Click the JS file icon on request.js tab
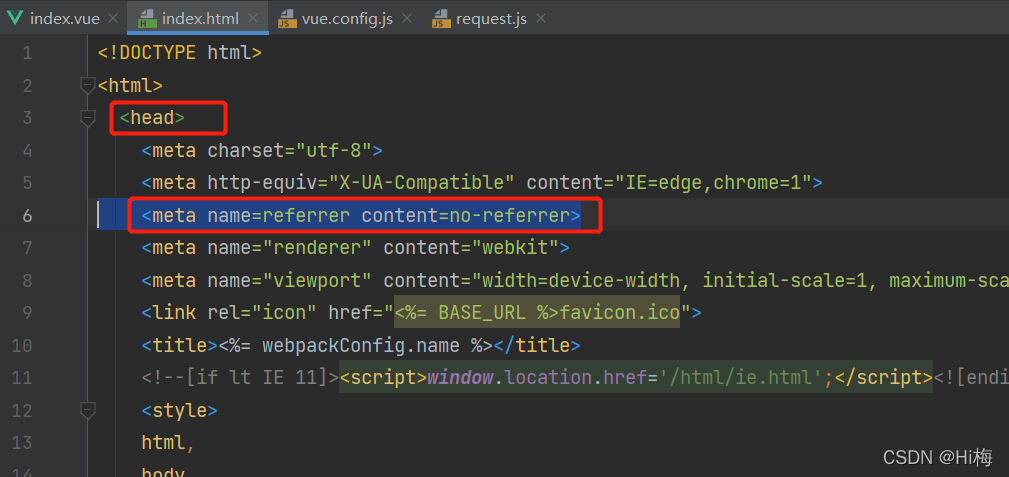Viewport: 1009px width, 477px height. coord(441,19)
